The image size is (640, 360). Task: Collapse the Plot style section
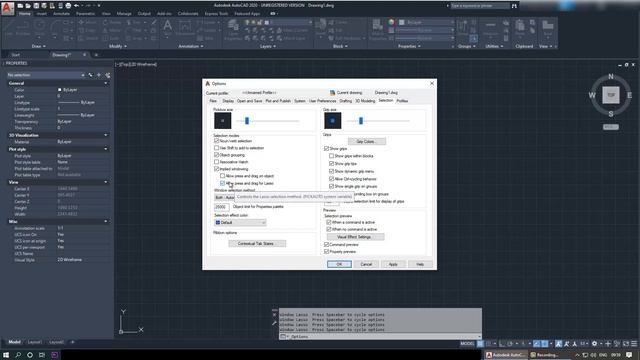tap(106, 149)
